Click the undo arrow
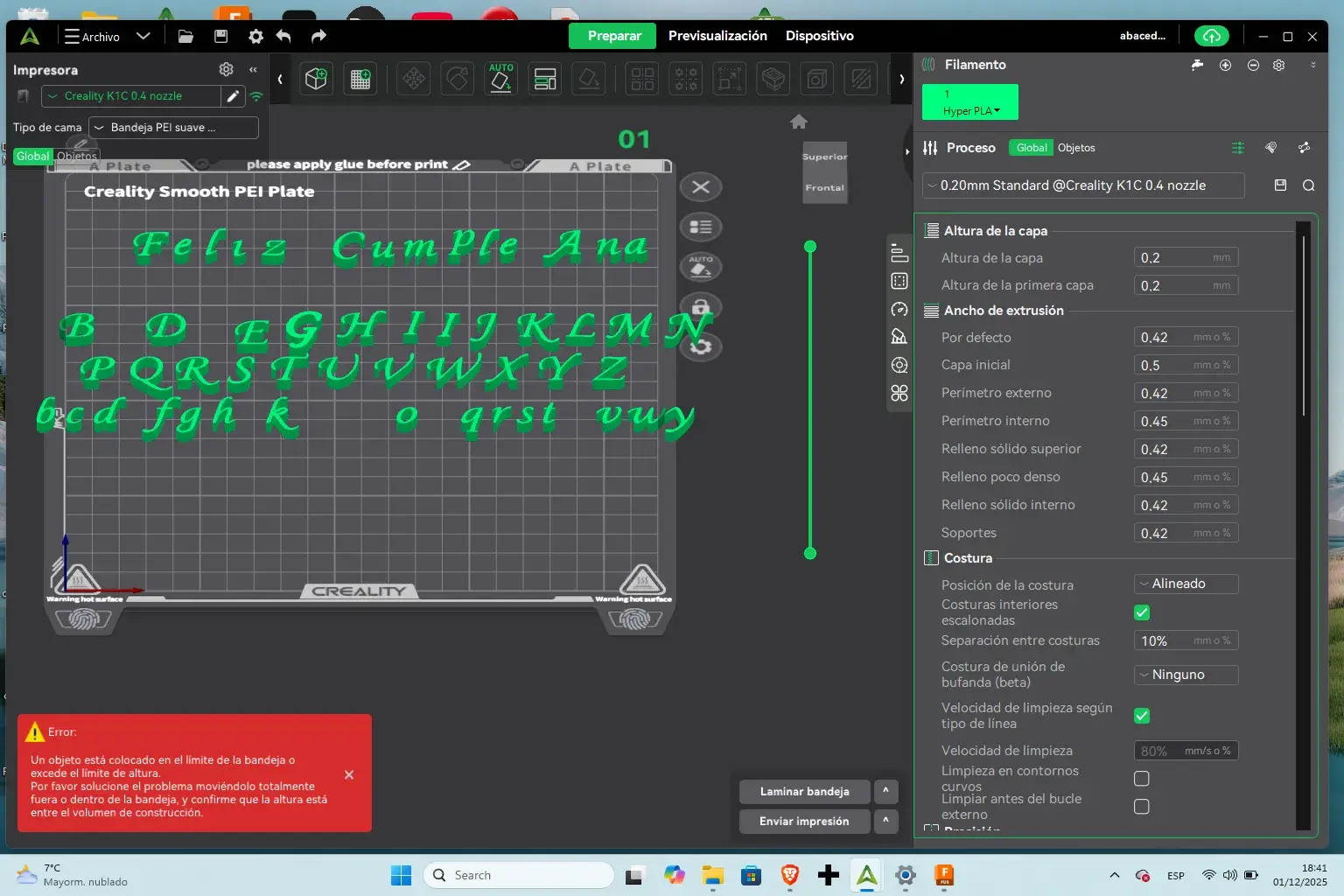This screenshot has height=896, width=1344. [x=283, y=36]
